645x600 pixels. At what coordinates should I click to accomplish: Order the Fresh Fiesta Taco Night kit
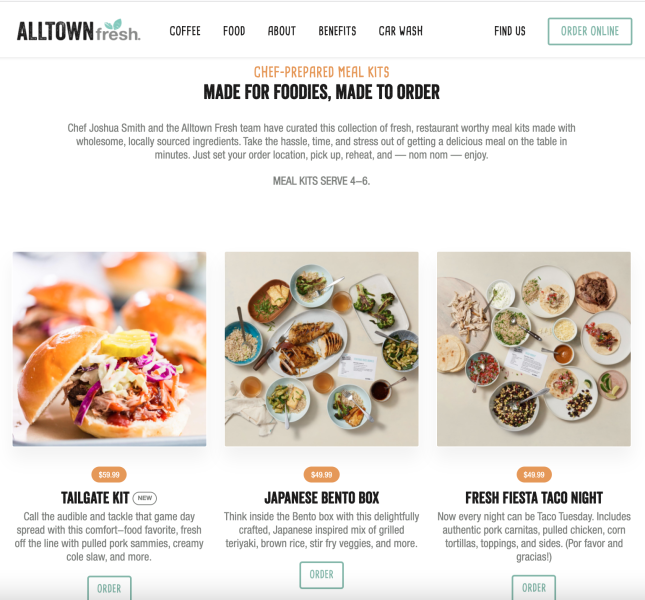[534, 588]
